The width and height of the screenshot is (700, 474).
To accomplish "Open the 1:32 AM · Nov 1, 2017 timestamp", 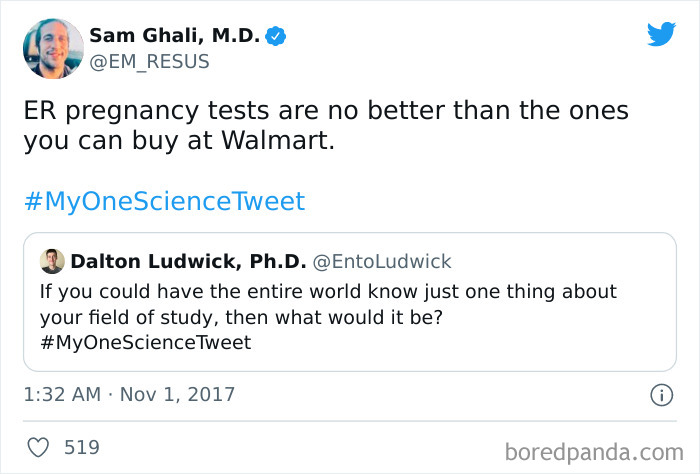I will [x=129, y=395].
